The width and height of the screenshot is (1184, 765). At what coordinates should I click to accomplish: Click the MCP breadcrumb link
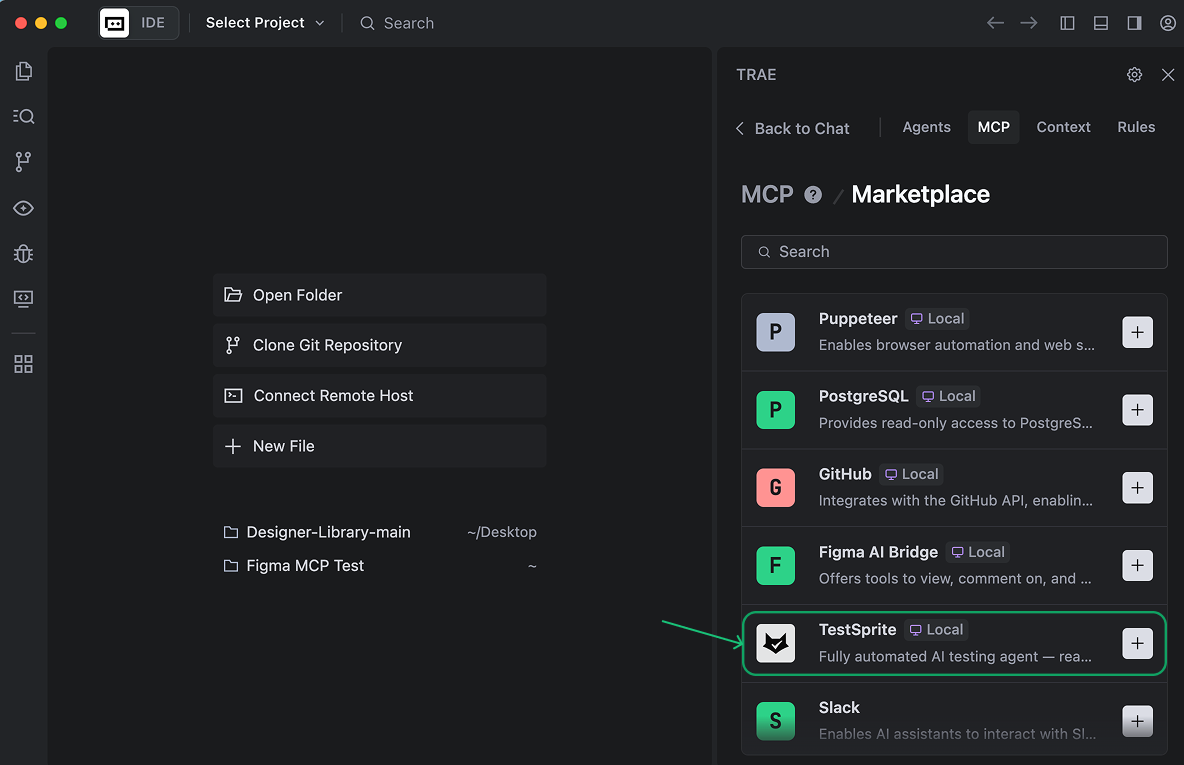point(767,195)
